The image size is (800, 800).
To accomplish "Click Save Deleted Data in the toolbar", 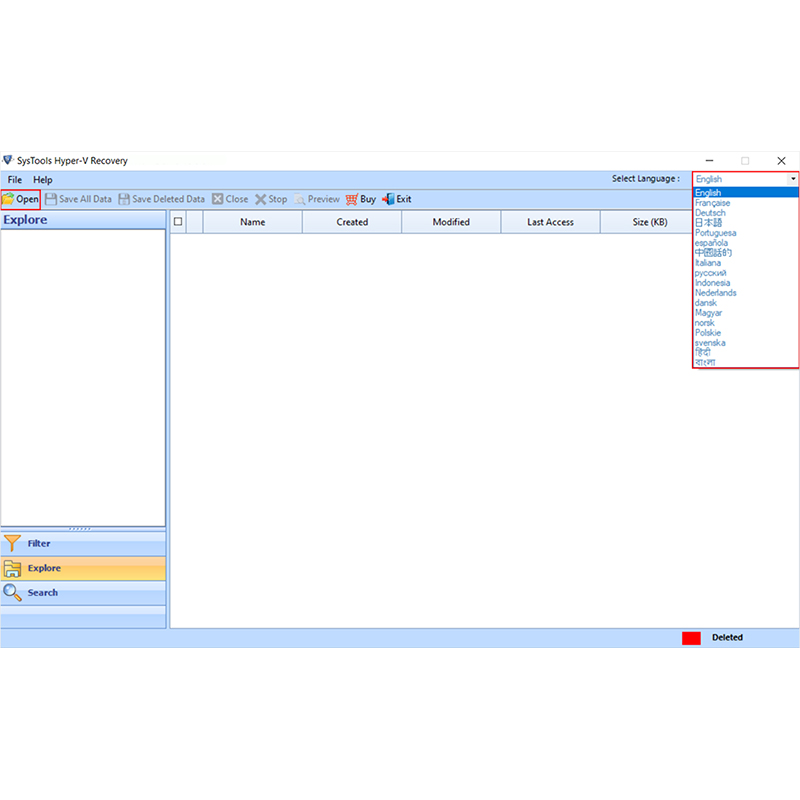I will click(161, 199).
